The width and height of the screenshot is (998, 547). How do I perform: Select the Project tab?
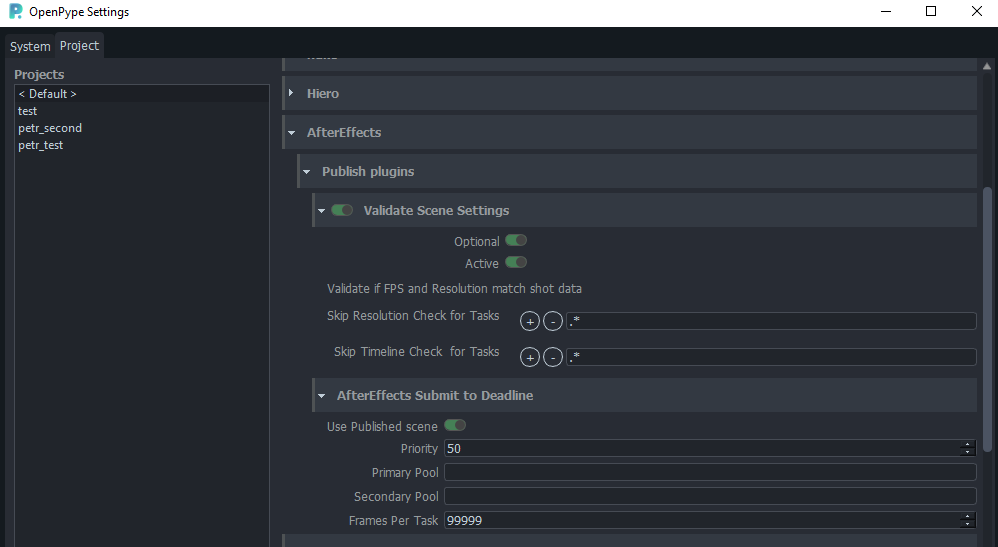point(80,46)
